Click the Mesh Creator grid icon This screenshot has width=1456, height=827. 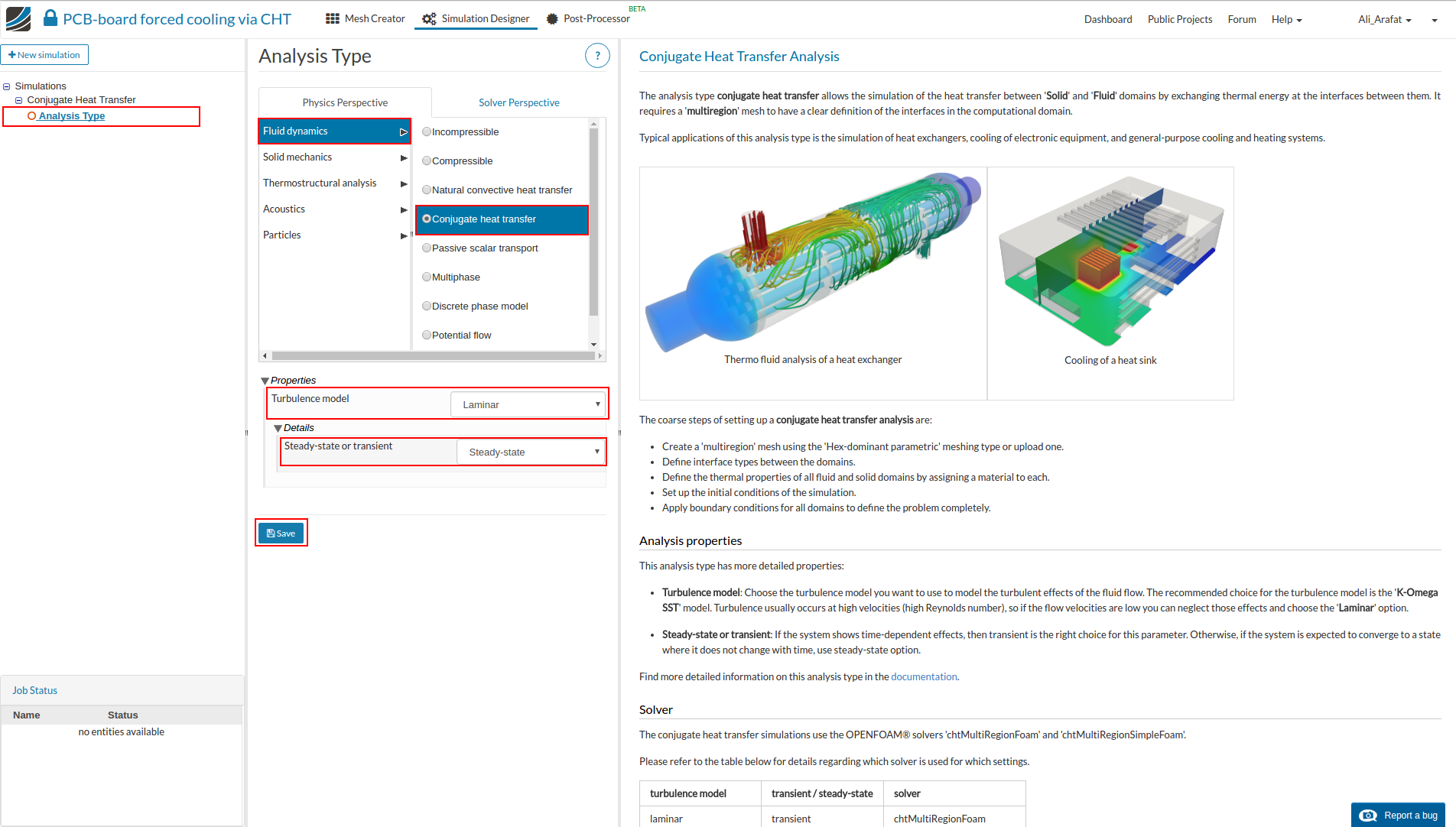[333, 18]
